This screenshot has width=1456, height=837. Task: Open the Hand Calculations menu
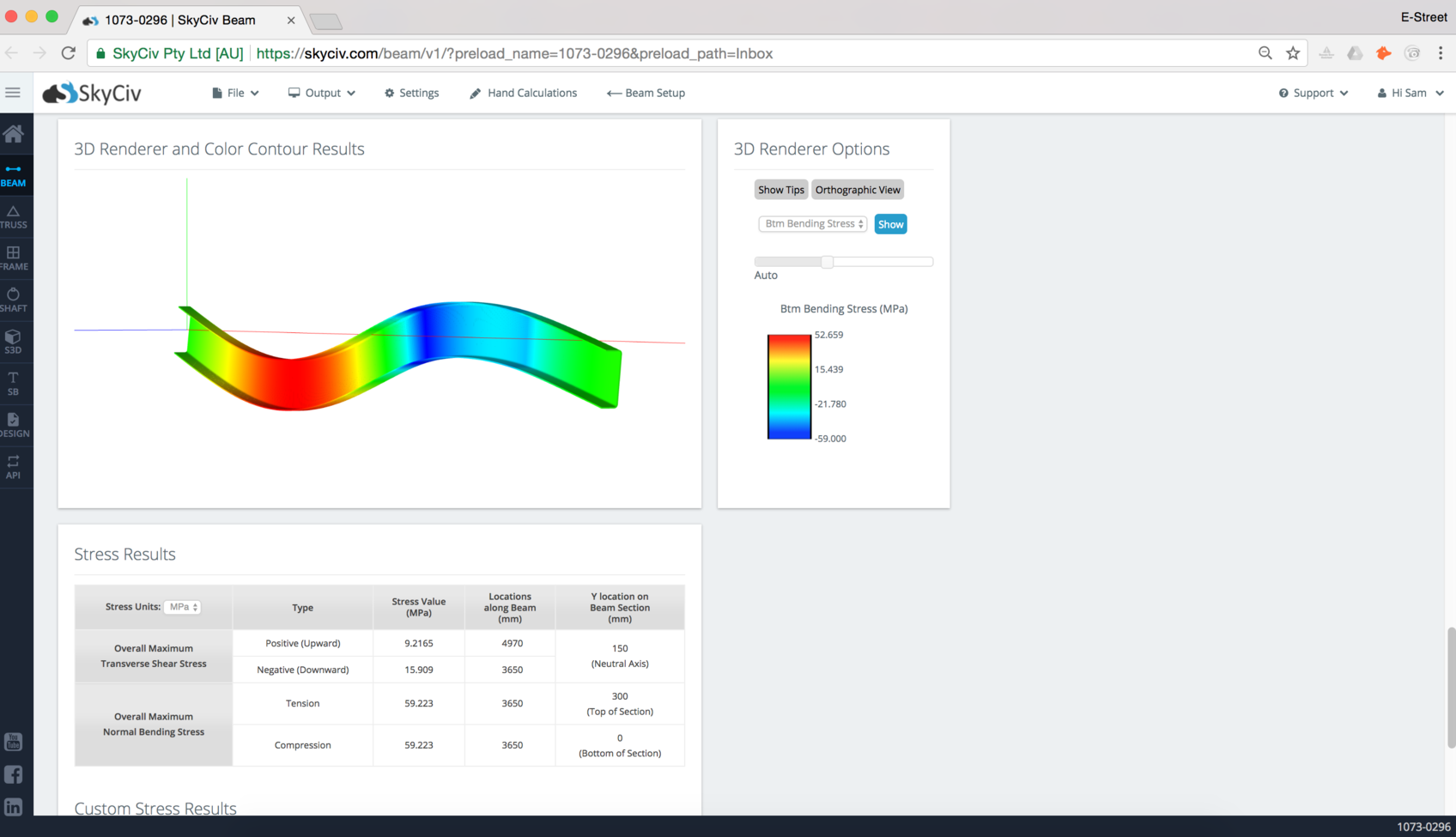(523, 93)
